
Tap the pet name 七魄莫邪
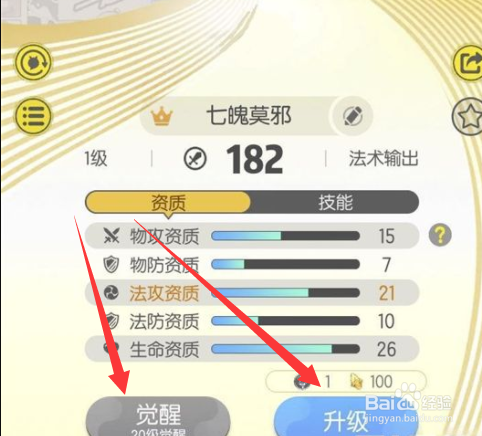click(x=249, y=116)
